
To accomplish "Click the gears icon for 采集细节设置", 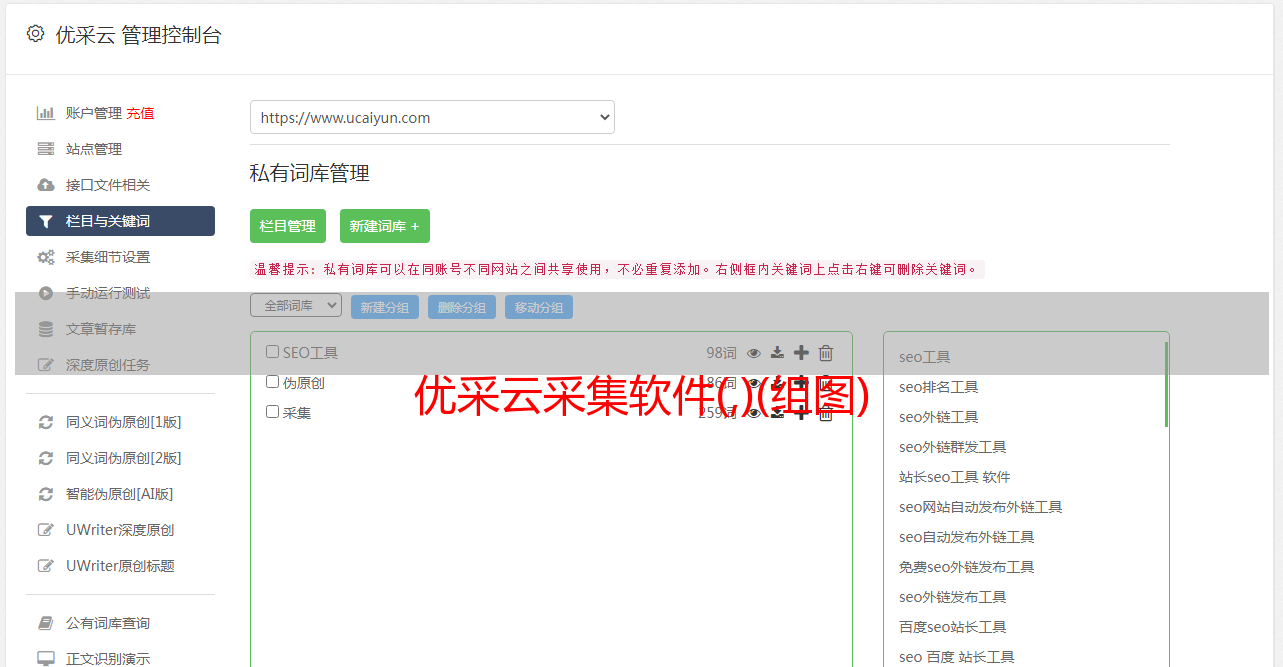I will point(46,257).
